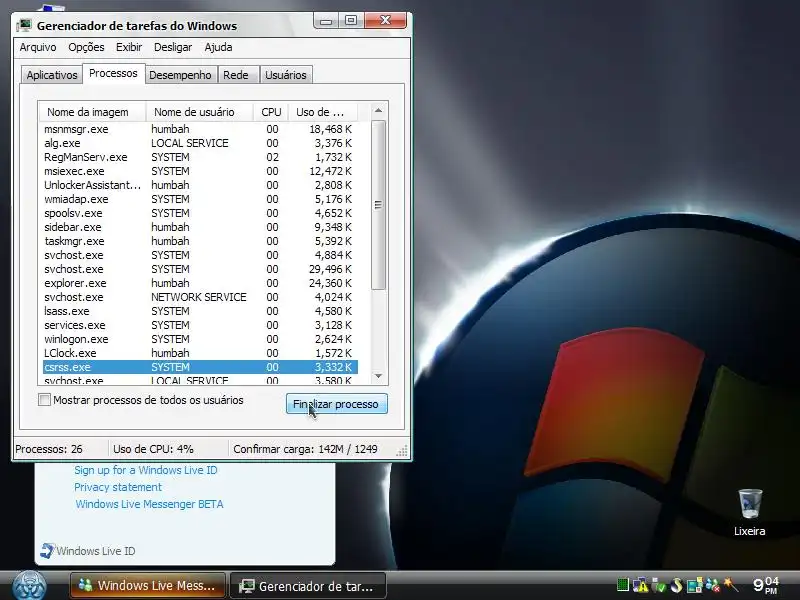Select the services.exe process row
The image size is (800, 600).
coord(200,325)
